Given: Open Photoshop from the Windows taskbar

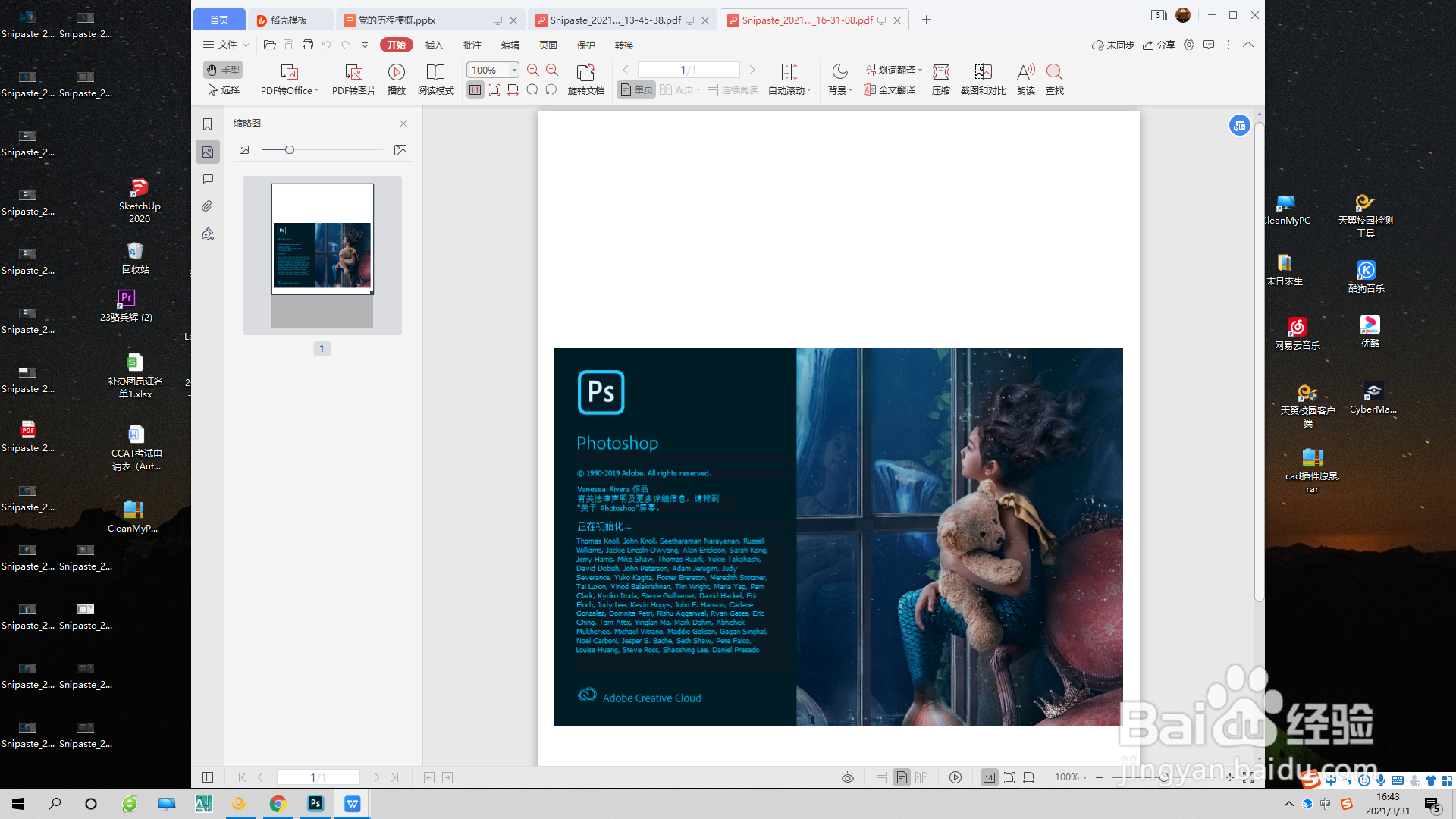Looking at the screenshot, I should click(315, 804).
